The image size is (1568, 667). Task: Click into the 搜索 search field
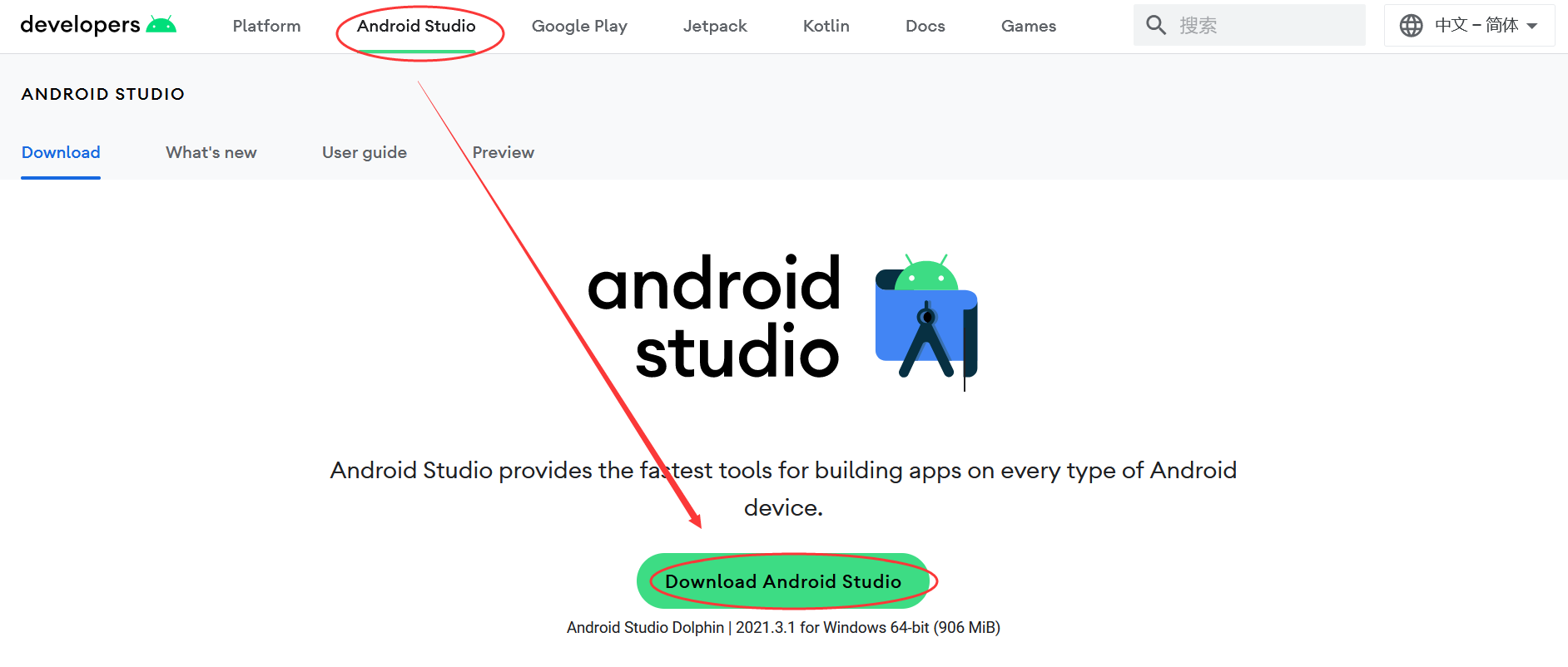coord(1248,25)
